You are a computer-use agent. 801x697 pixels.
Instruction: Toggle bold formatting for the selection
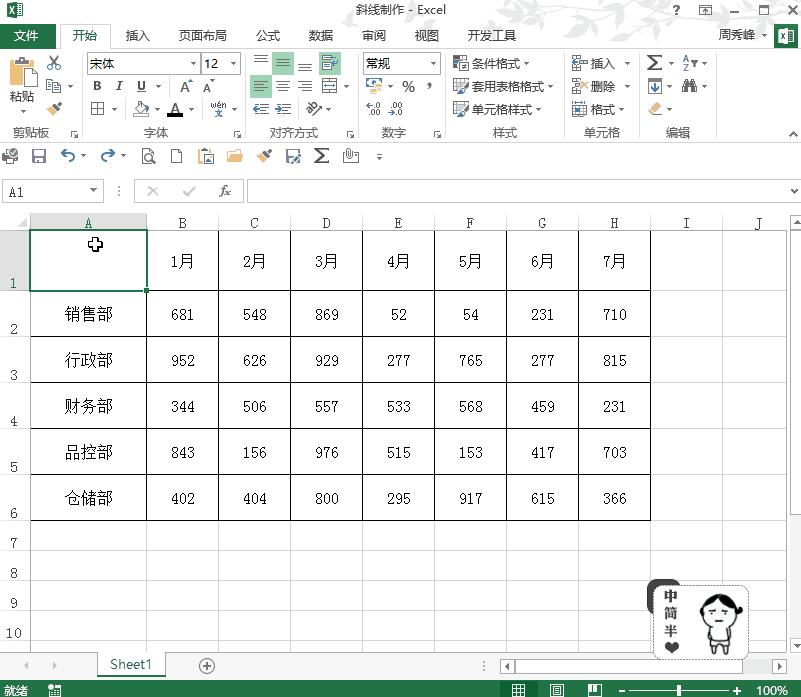(x=96, y=86)
